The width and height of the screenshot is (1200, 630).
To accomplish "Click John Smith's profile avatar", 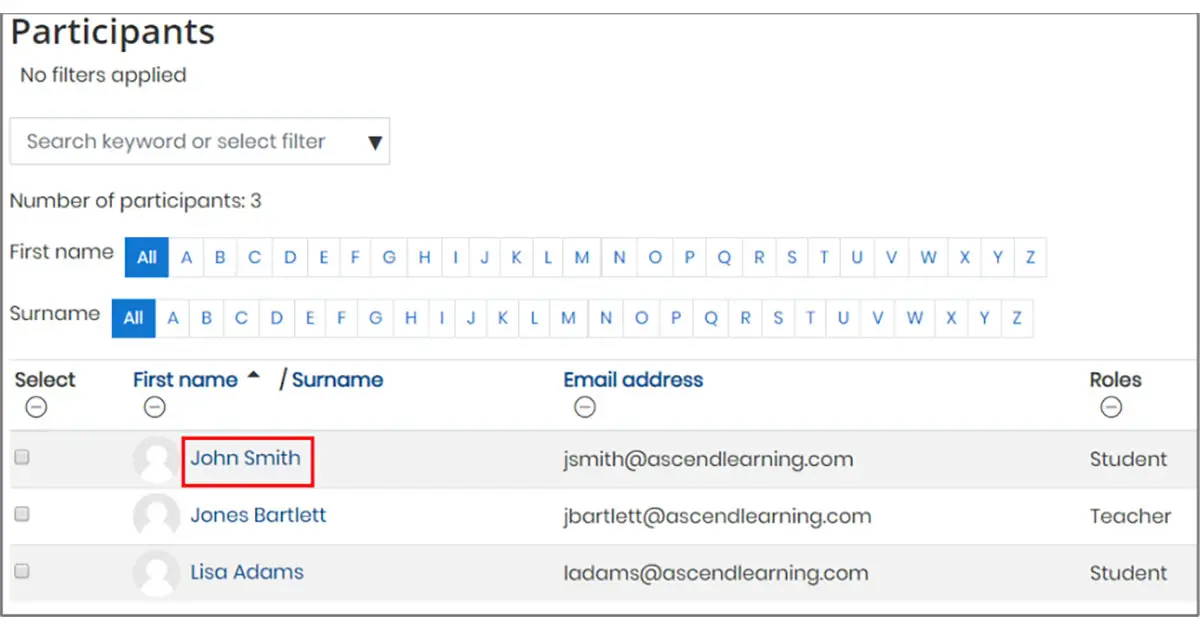I will (x=156, y=458).
